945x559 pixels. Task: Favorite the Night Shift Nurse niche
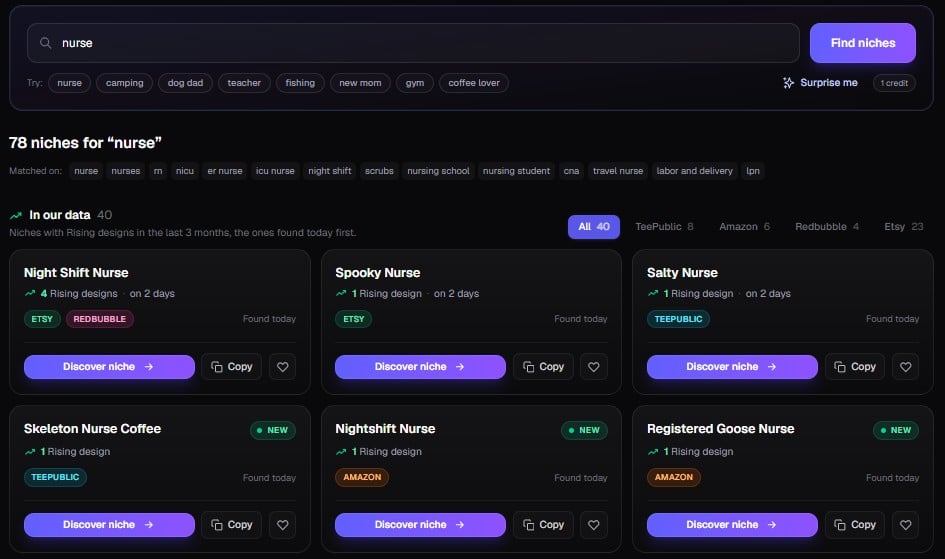tap(282, 366)
